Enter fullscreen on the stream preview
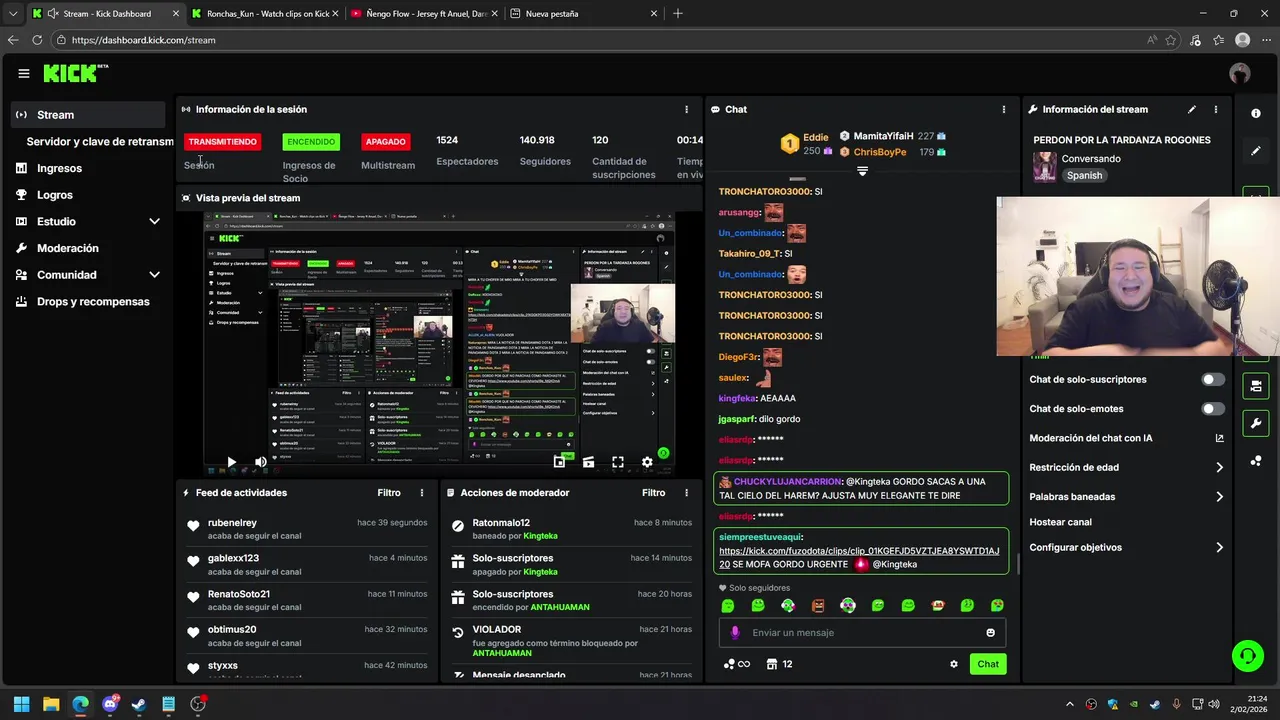1280x720 pixels. pos(618,462)
